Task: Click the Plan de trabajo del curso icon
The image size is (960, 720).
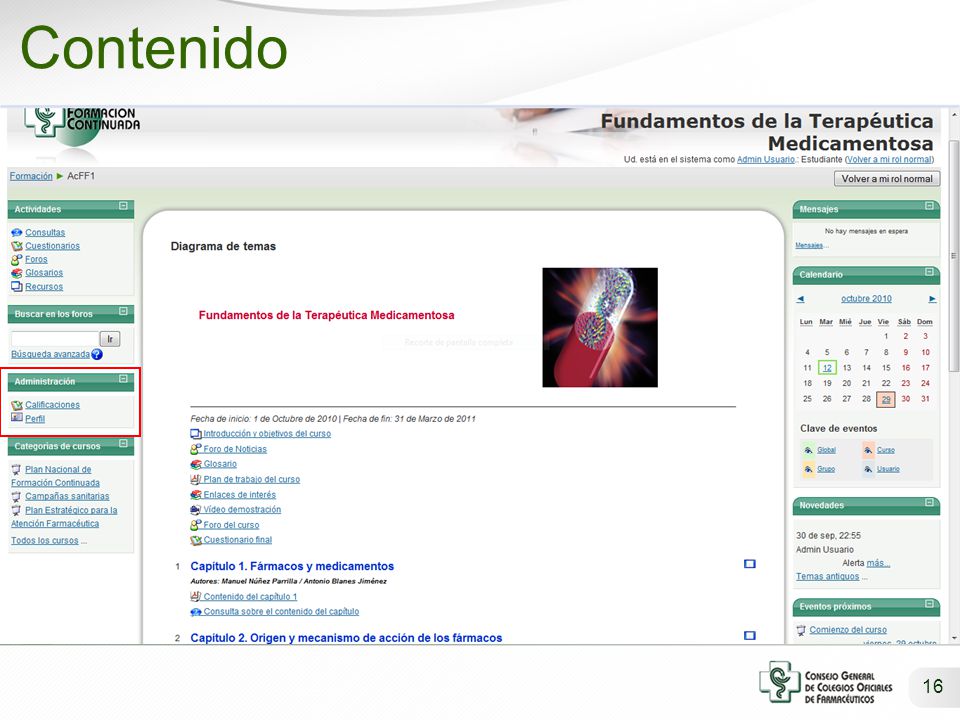Action: click(x=196, y=479)
